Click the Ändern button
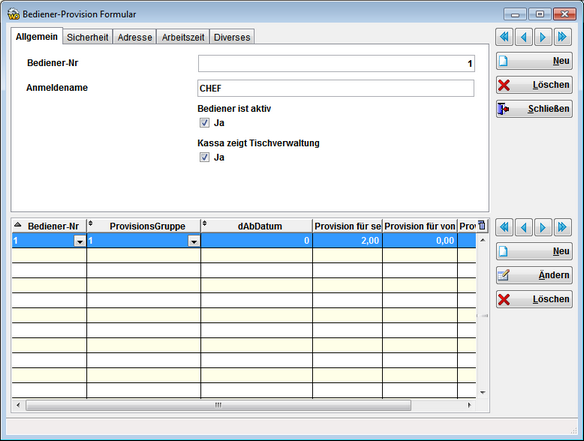The height and width of the screenshot is (441, 584). click(534, 275)
